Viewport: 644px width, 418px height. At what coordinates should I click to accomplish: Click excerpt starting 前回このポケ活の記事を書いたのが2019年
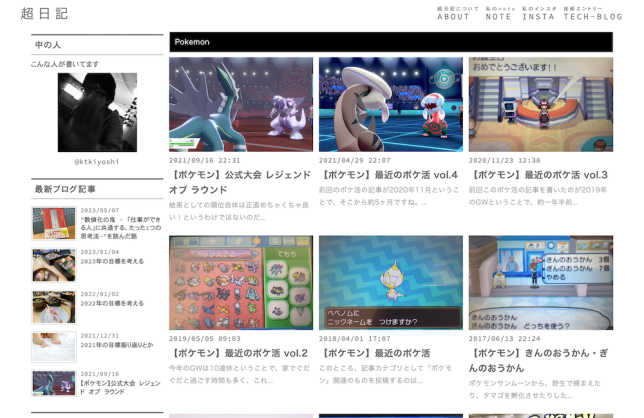(538, 196)
